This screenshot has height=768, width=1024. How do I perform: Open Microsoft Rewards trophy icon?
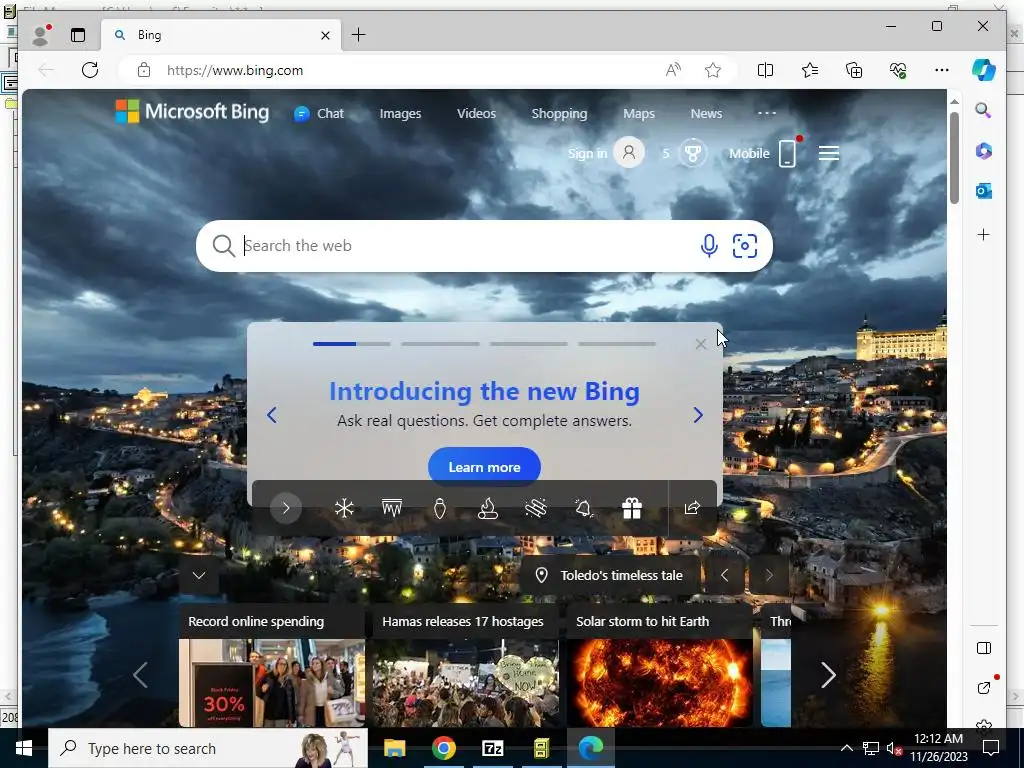tap(693, 153)
